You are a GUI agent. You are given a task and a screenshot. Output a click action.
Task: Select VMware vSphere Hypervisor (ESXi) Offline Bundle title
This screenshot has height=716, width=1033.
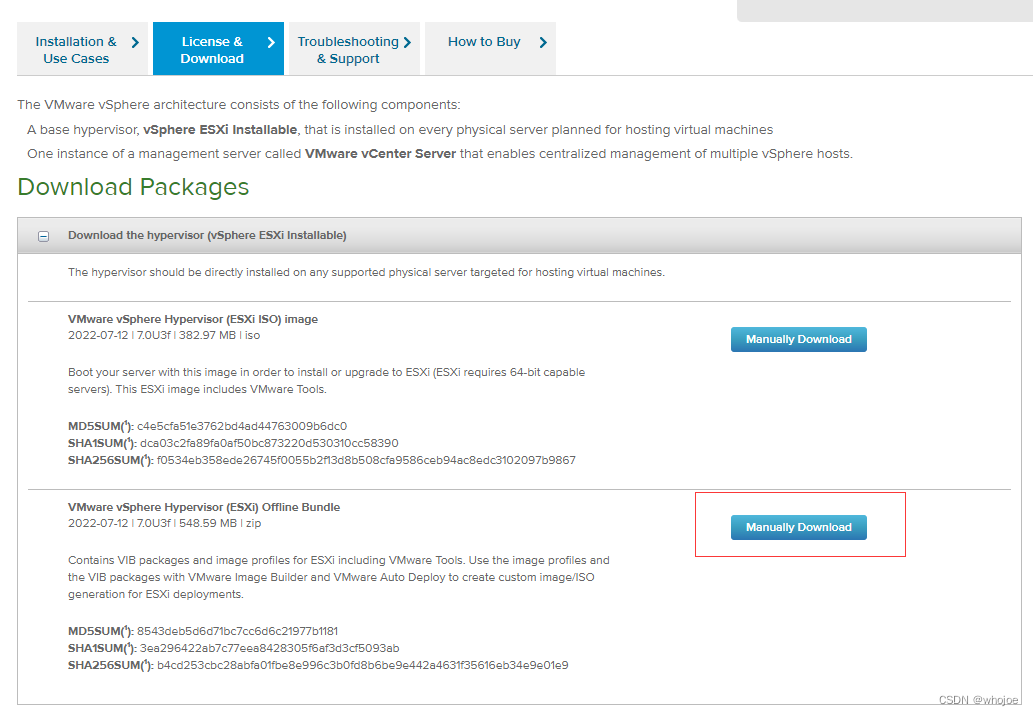[204, 507]
